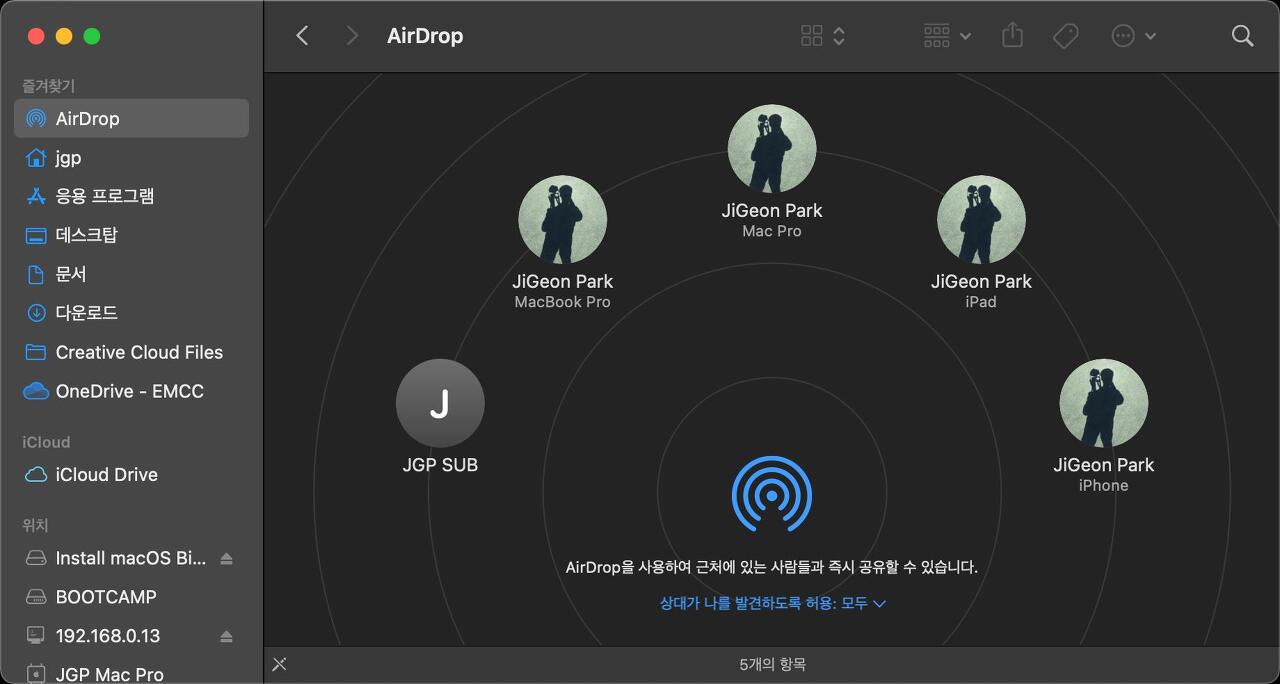Go back with the left chevron
Image resolution: width=1280 pixels, height=684 pixels.
click(302, 36)
